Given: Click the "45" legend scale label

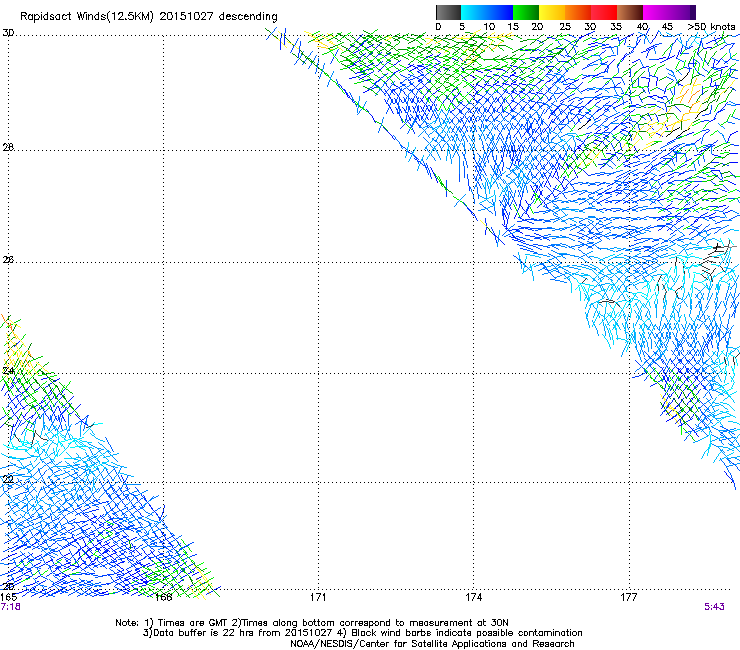Looking at the screenshot, I should click(667, 27).
